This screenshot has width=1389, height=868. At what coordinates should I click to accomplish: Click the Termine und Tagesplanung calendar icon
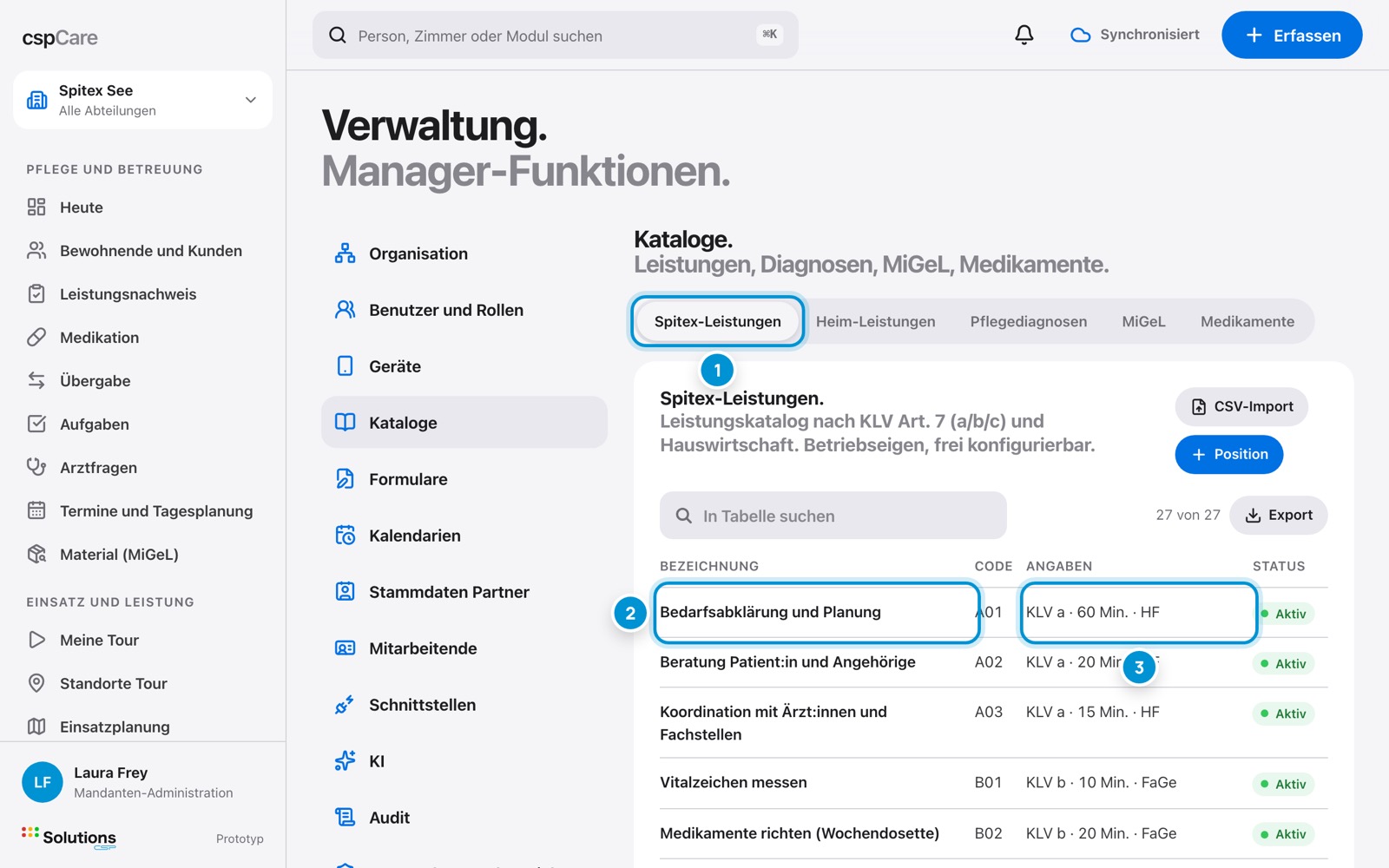tap(36, 510)
